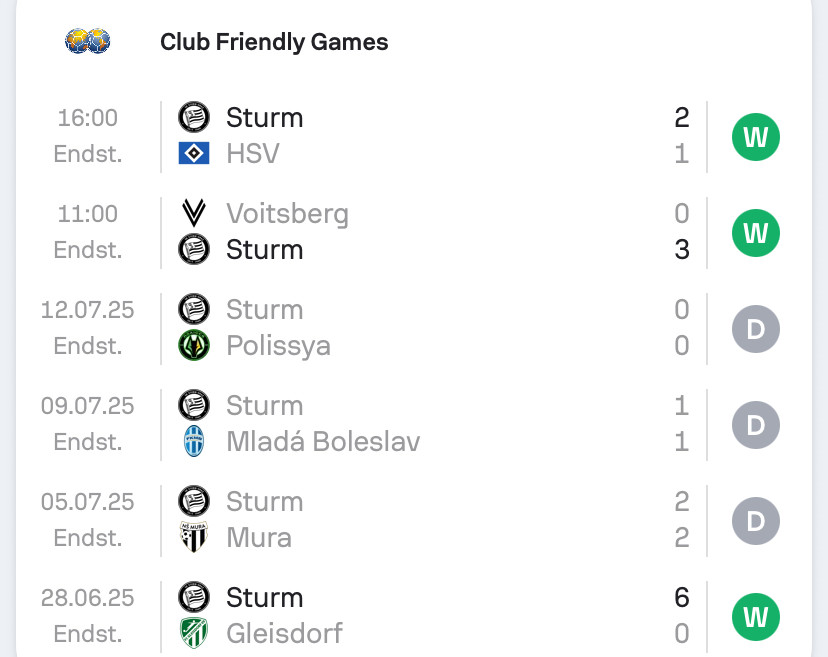The height and width of the screenshot is (657, 828).
Task: Open the HSV team name link
Action: (253, 154)
